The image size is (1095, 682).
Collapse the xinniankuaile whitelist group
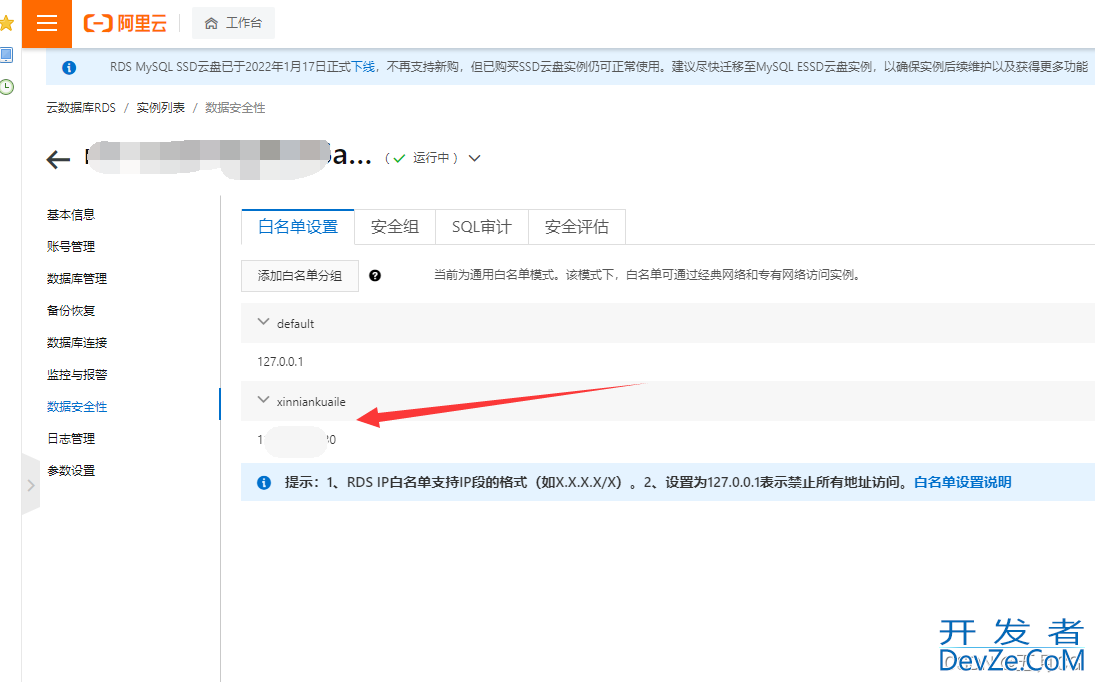click(263, 400)
